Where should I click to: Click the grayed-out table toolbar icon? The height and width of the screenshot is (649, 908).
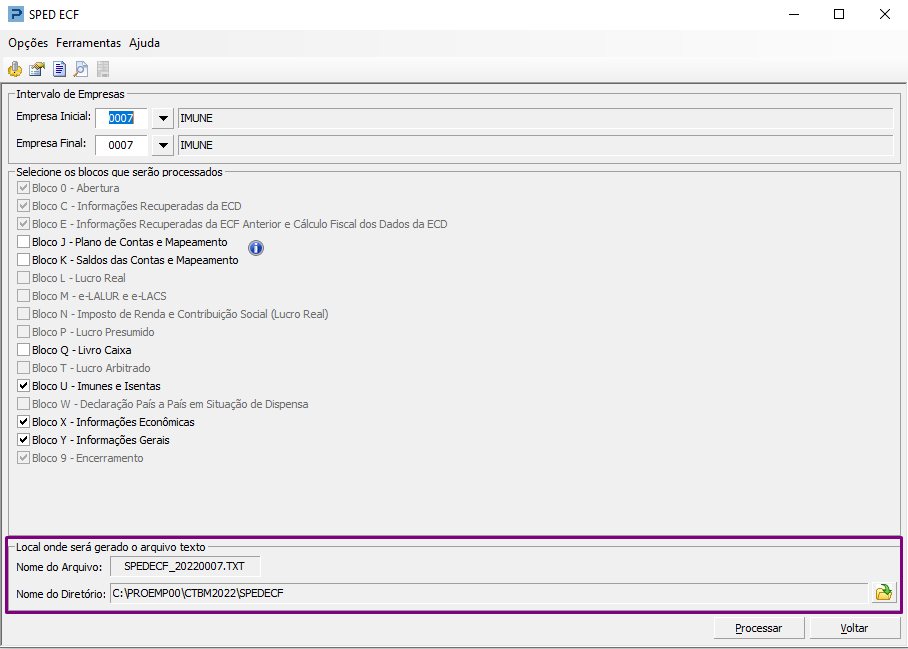pyautogui.click(x=103, y=69)
